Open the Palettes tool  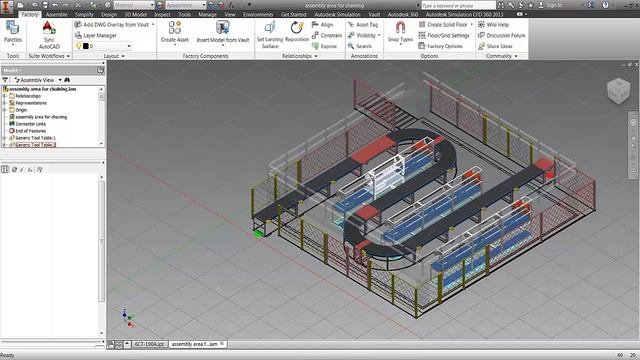13,33
